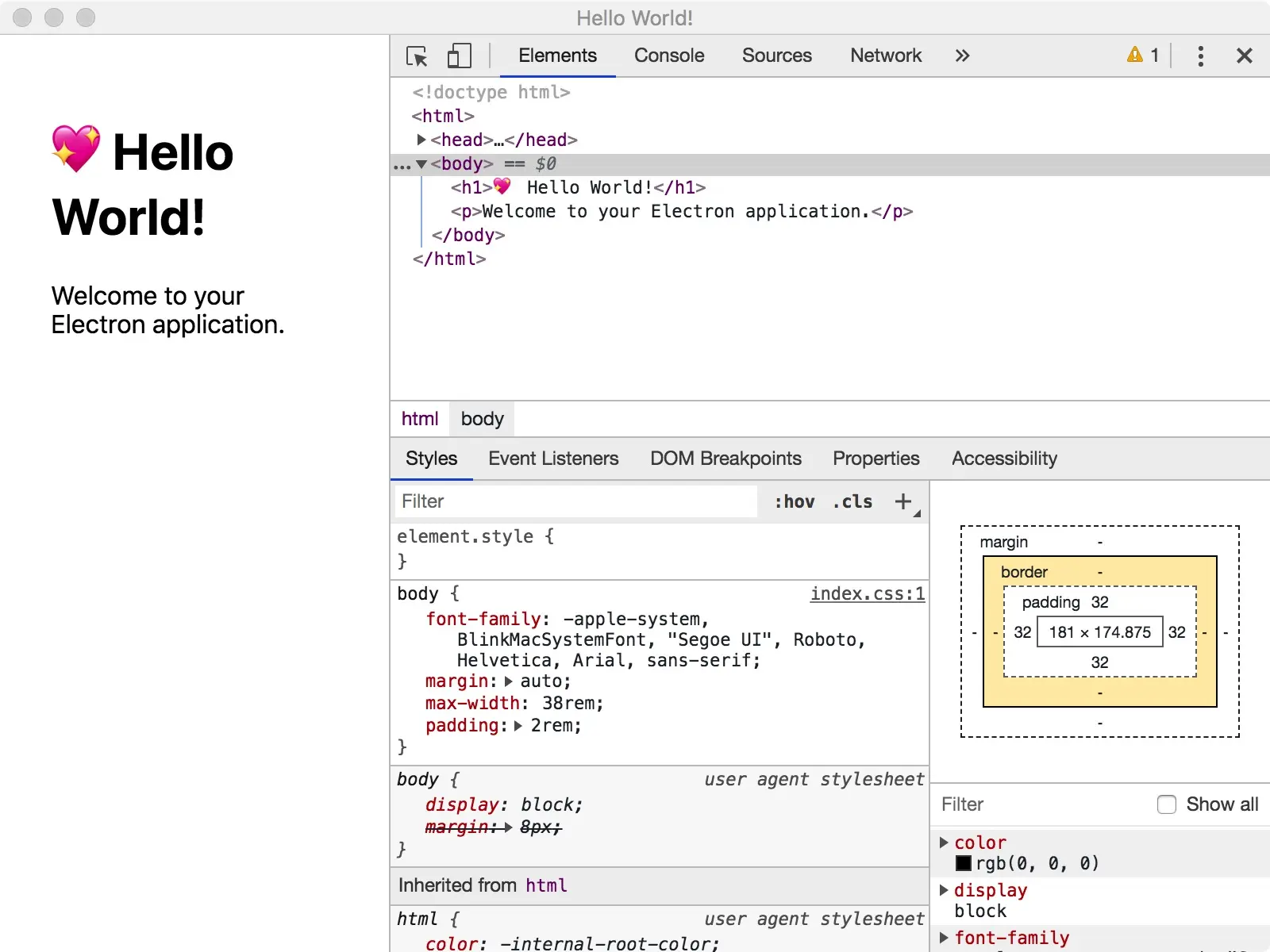Screen dimensions: 1270x952
Task: Open the Sources tab
Action: [x=777, y=56]
